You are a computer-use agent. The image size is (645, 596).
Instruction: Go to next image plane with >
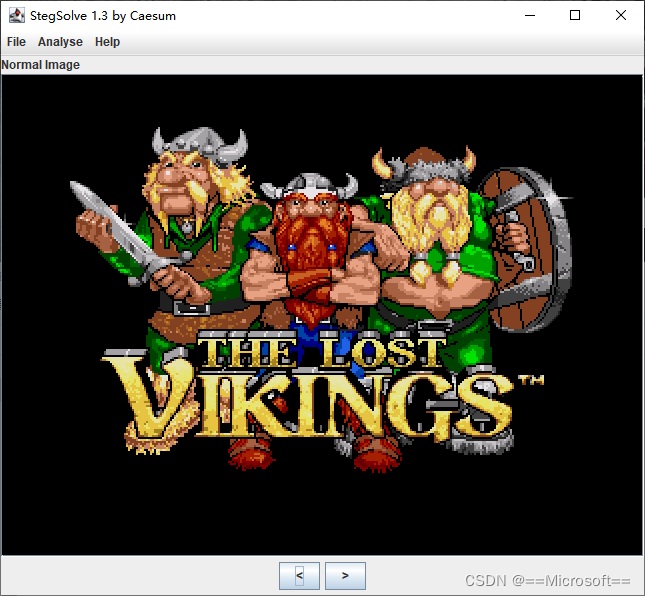click(x=346, y=575)
